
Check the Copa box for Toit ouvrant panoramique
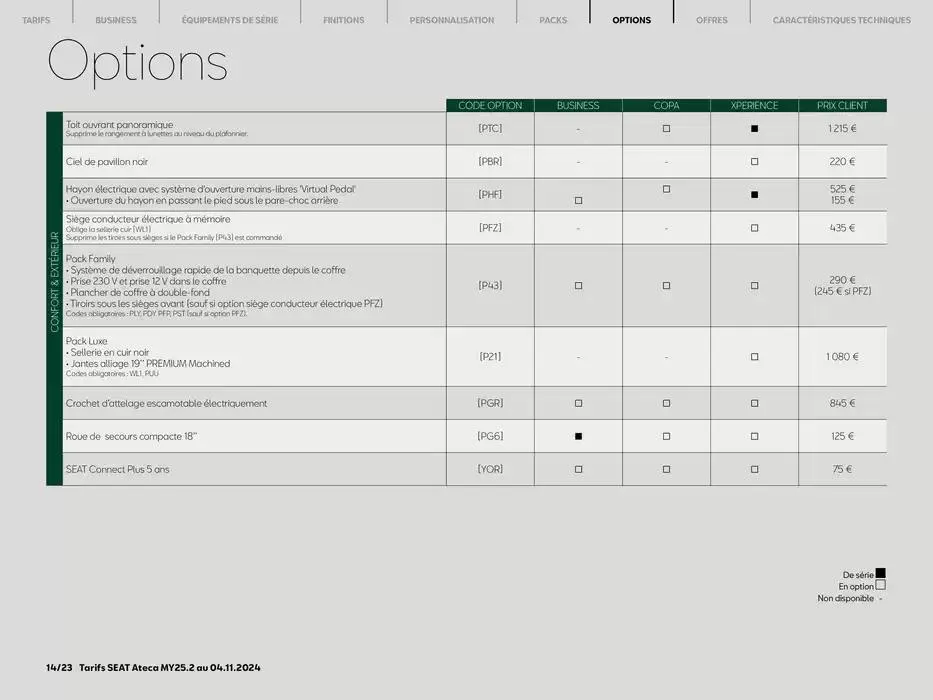pos(666,128)
